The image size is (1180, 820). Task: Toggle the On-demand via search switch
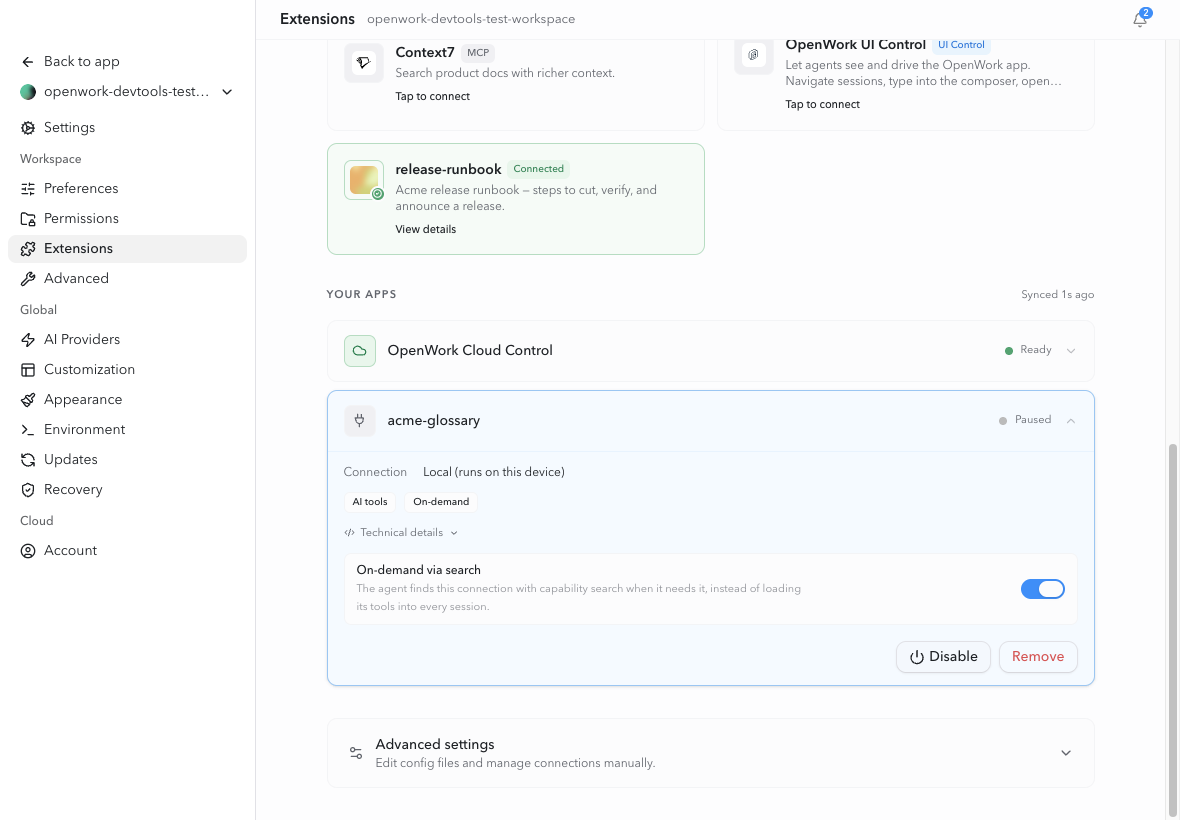tap(1042, 589)
